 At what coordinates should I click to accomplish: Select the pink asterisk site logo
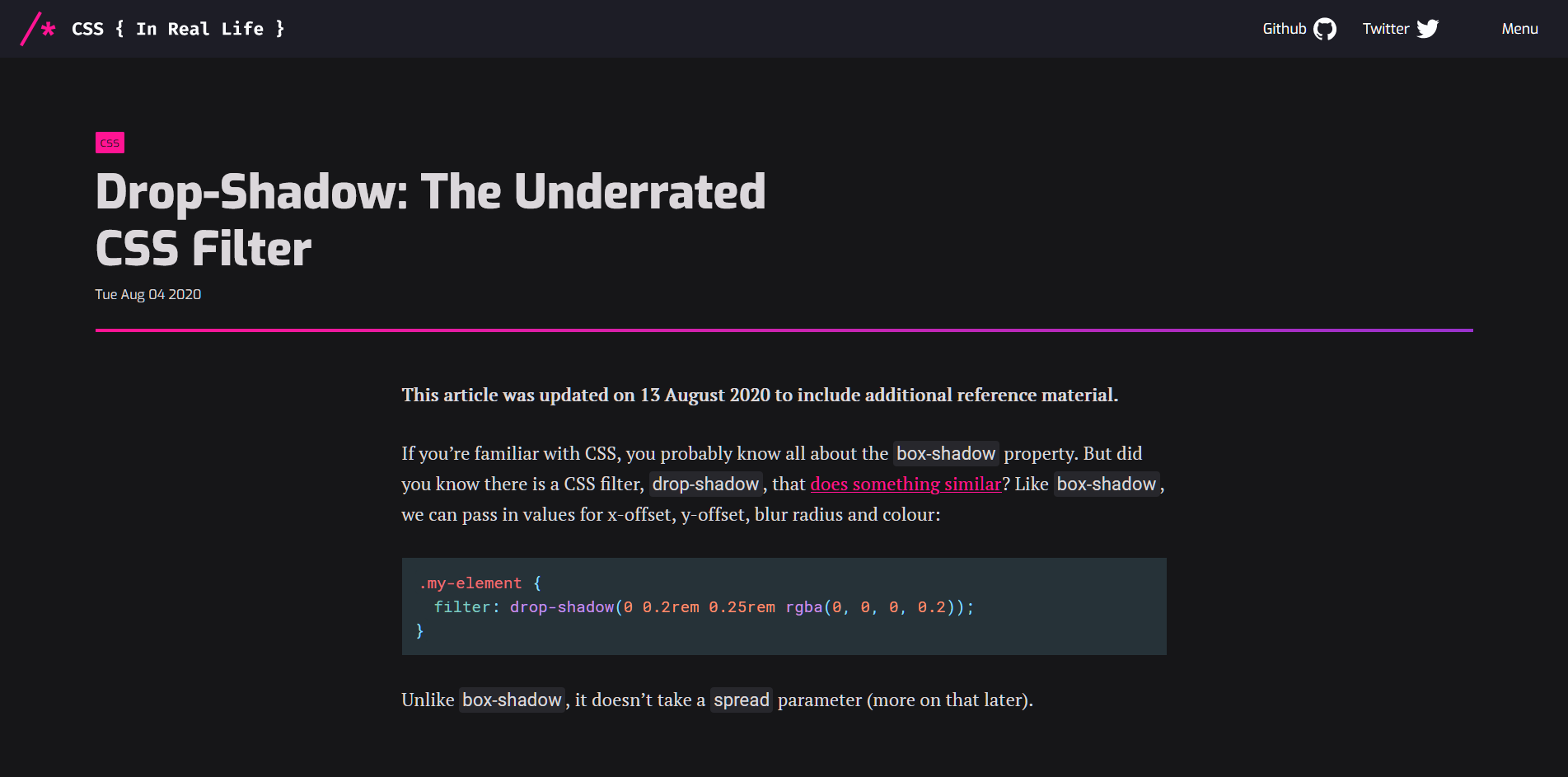47,26
